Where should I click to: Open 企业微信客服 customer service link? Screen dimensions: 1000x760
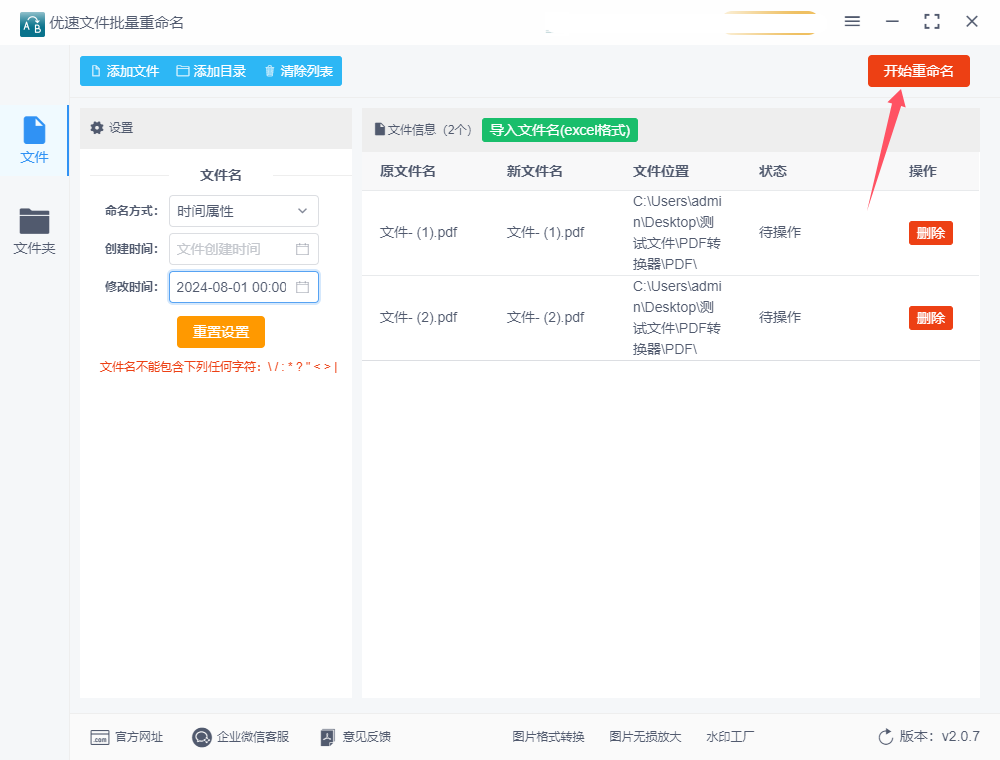[240, 737]
